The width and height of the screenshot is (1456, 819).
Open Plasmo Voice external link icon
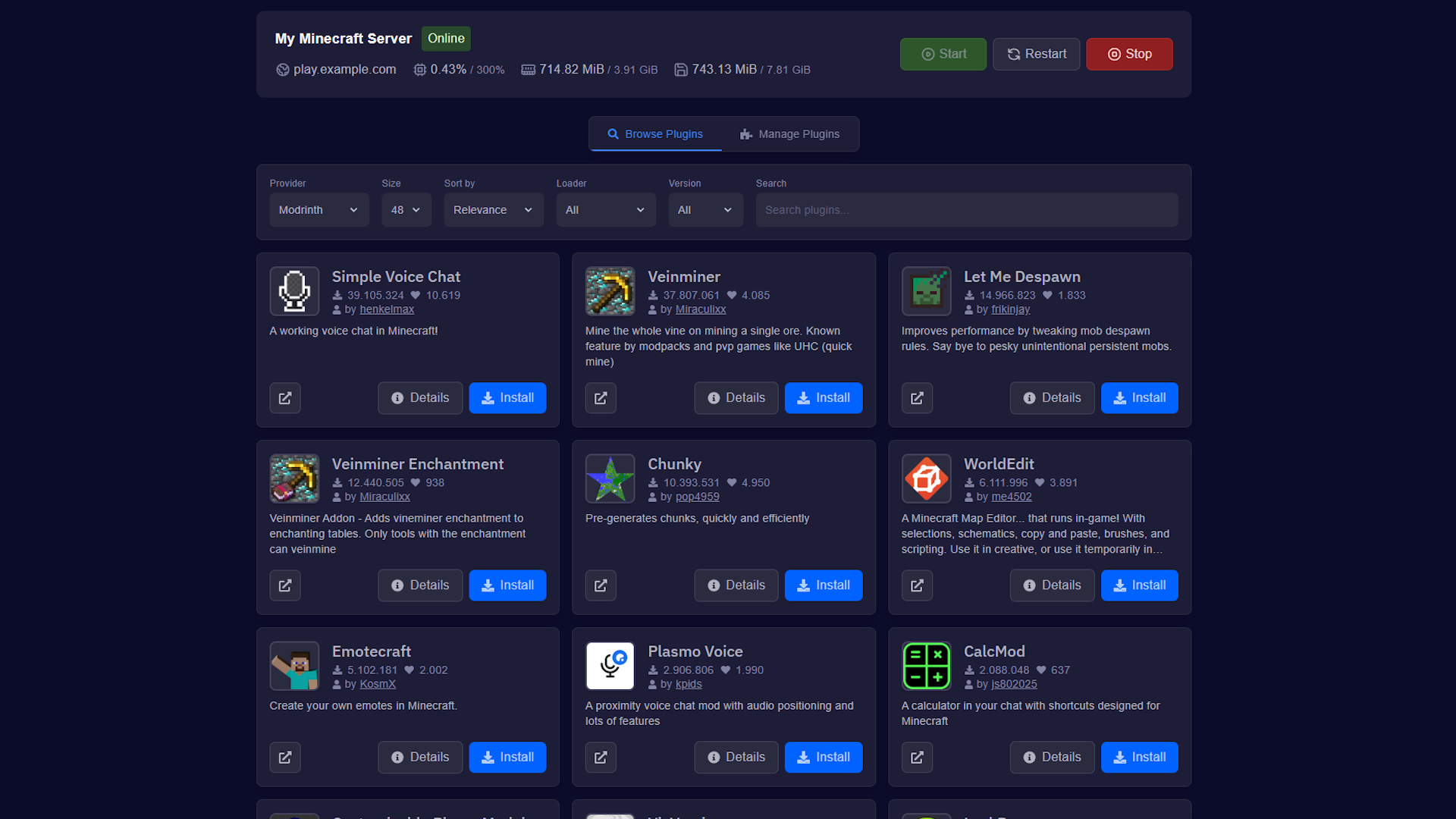click(601, 758)
